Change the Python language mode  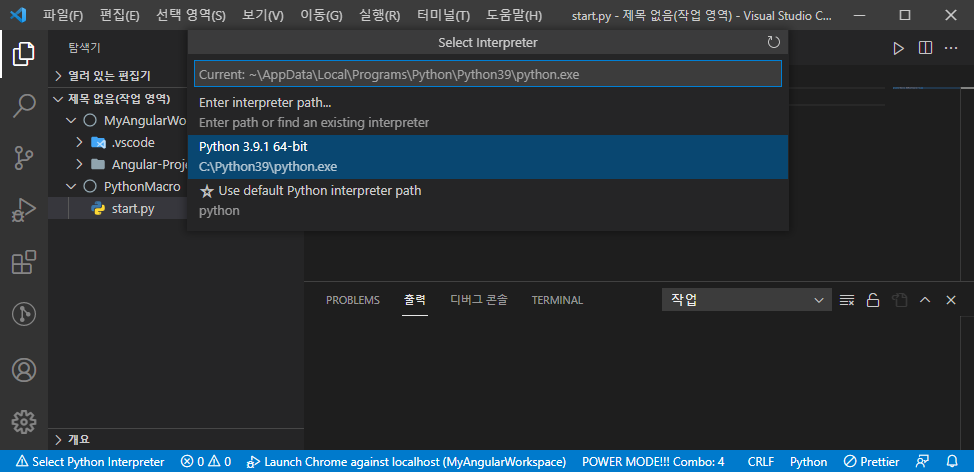point(808,462)
